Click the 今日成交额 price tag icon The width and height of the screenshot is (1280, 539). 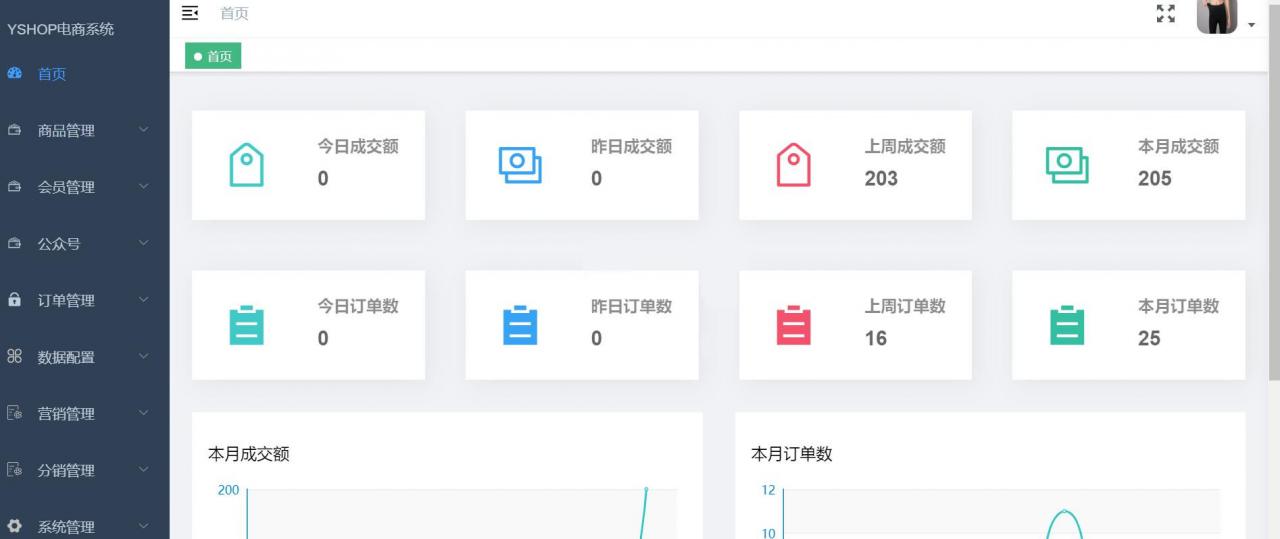[246, 165]
